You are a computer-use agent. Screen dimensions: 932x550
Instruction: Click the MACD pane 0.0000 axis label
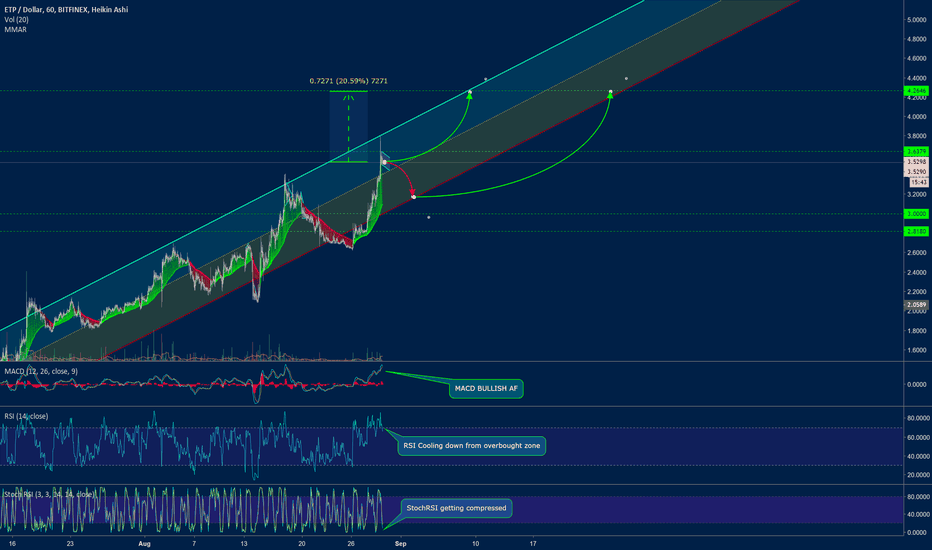point(917,384)
